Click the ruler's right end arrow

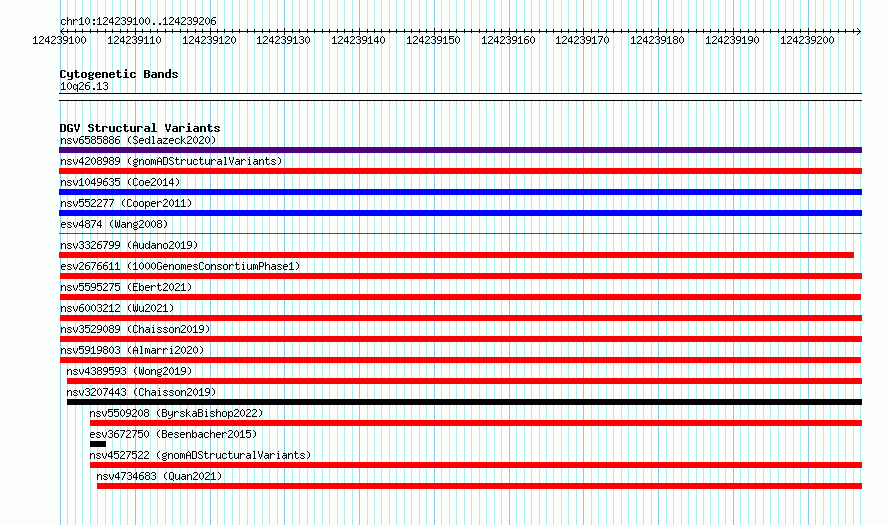pos(859,31)
